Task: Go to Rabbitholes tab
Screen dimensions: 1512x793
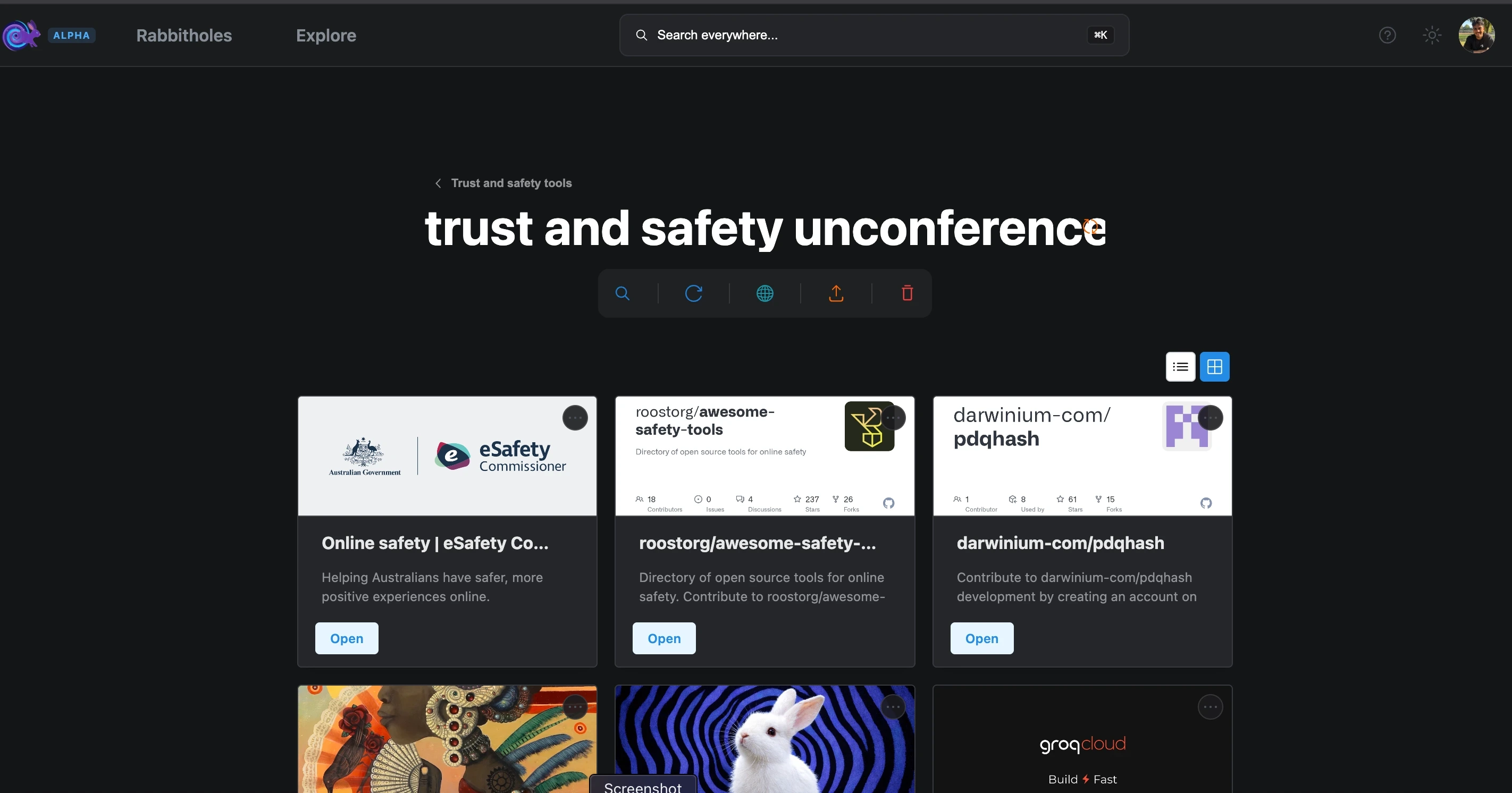Action: 184,35
